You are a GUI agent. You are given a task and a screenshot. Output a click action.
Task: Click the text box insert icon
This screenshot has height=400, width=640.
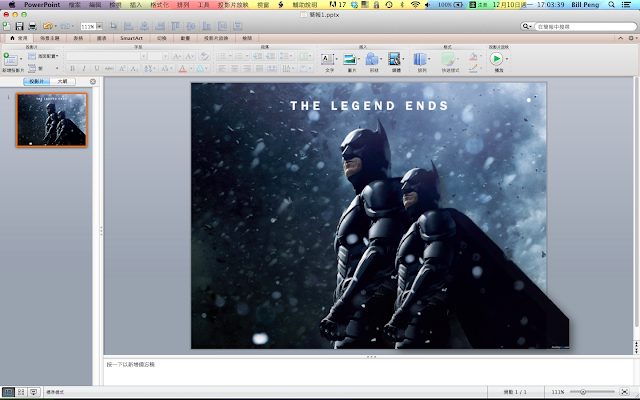(327, 59)
